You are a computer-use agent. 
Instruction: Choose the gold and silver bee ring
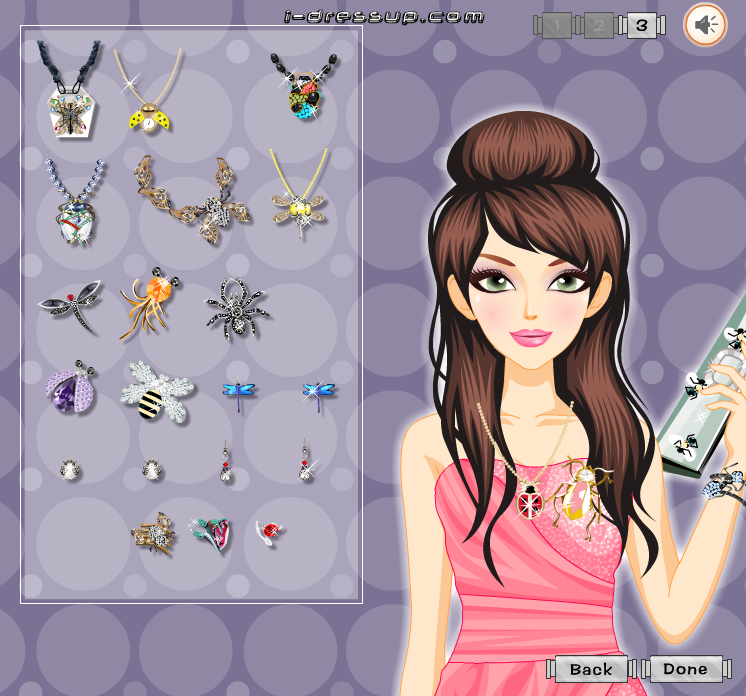(153, 534)
